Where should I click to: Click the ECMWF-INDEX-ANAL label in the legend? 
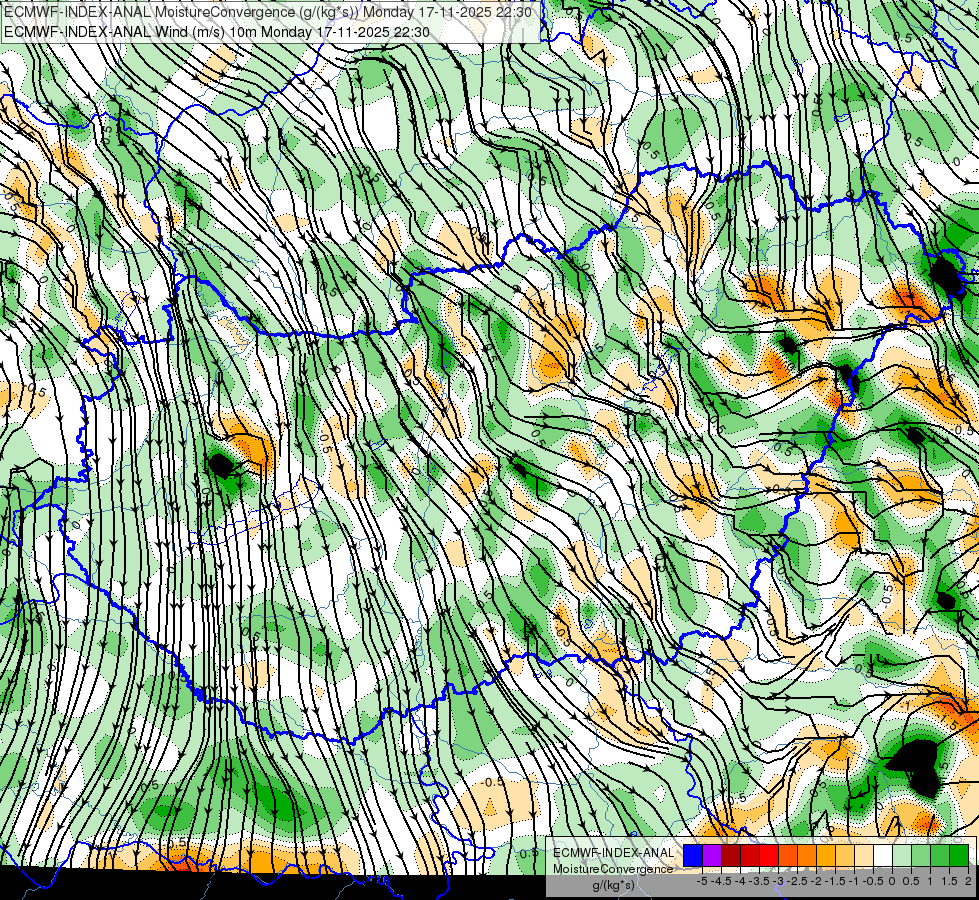point(613,853)
